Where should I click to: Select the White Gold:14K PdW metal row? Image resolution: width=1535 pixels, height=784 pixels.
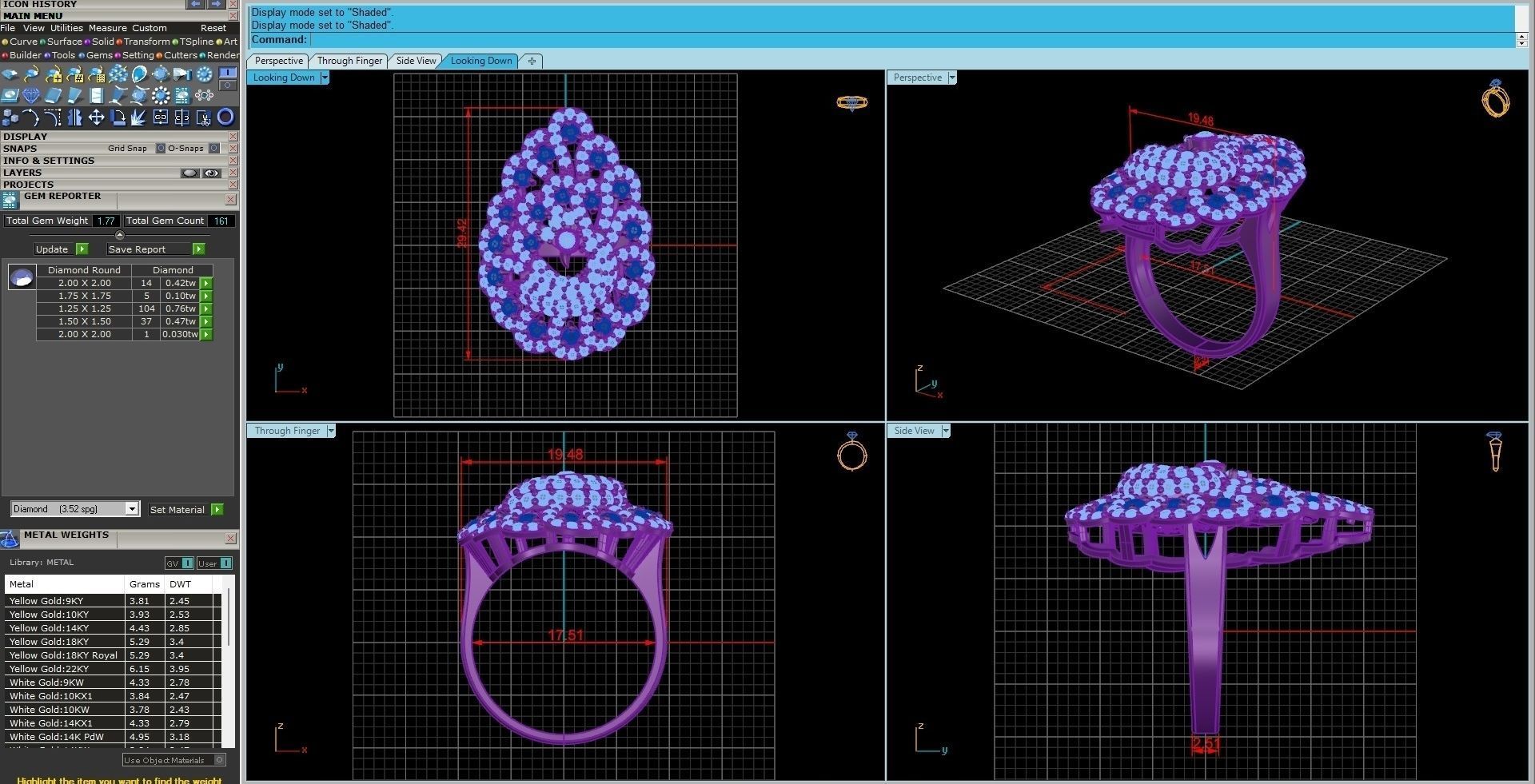pyautogui.click(x=112, y=737)
